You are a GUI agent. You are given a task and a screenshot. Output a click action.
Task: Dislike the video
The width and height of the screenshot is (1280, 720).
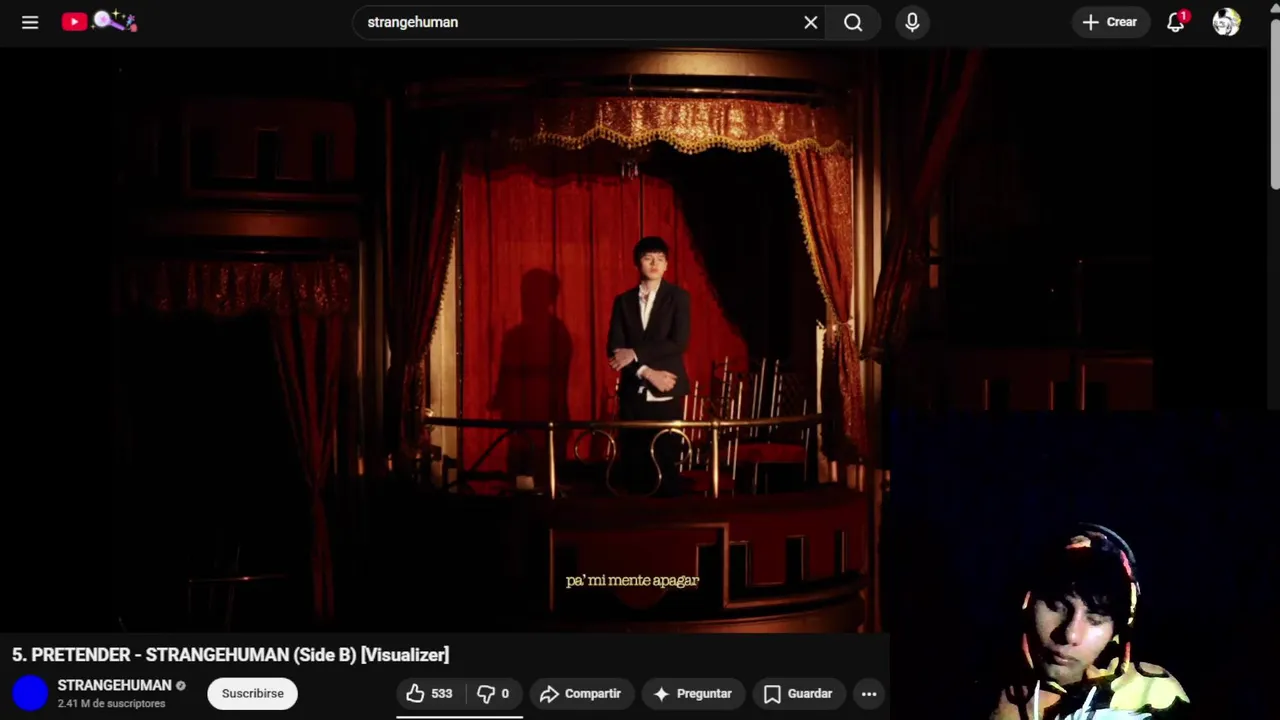click(494, 693)
